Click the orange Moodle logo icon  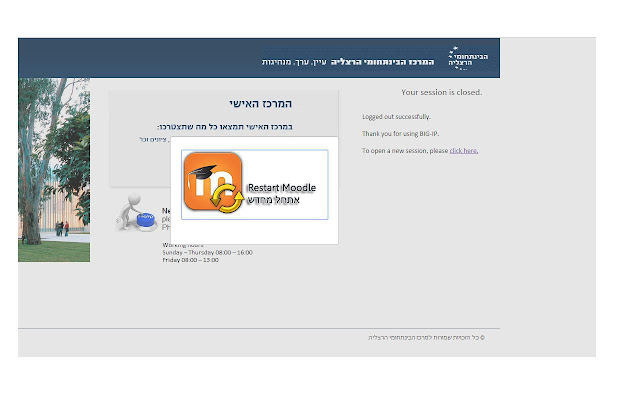(x=213, y=181)
